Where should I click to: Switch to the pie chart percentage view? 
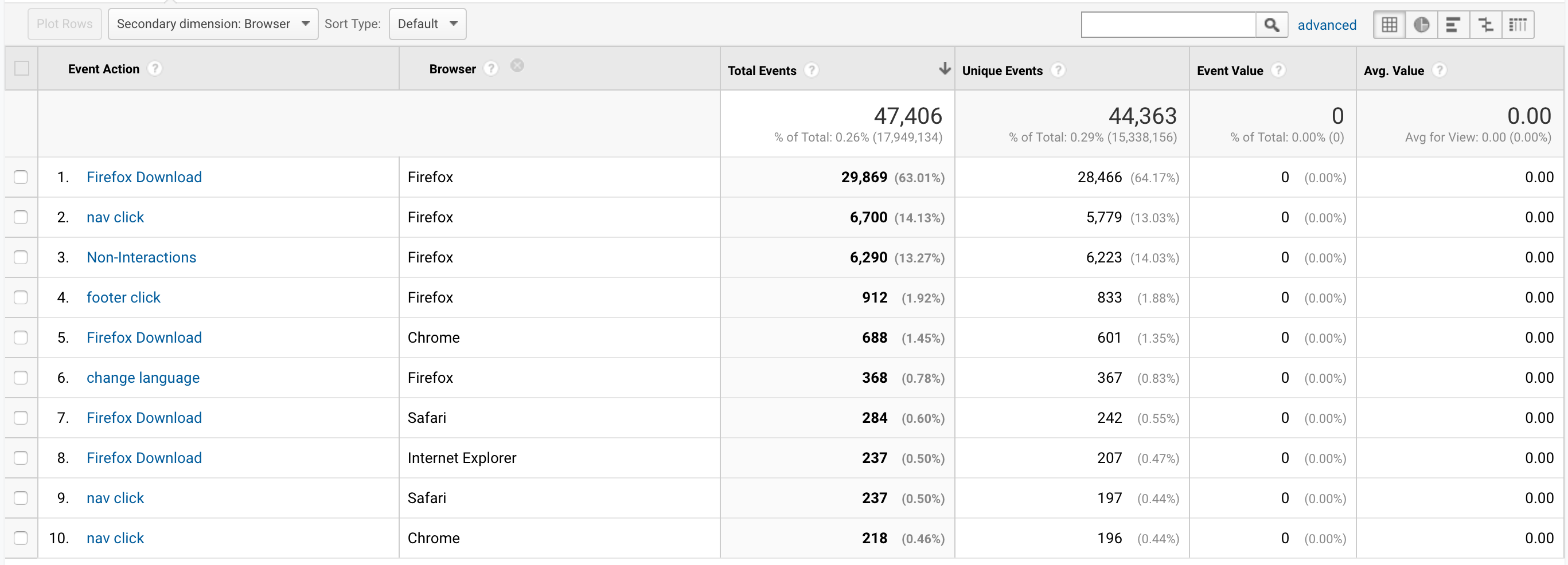[1422, 25]
